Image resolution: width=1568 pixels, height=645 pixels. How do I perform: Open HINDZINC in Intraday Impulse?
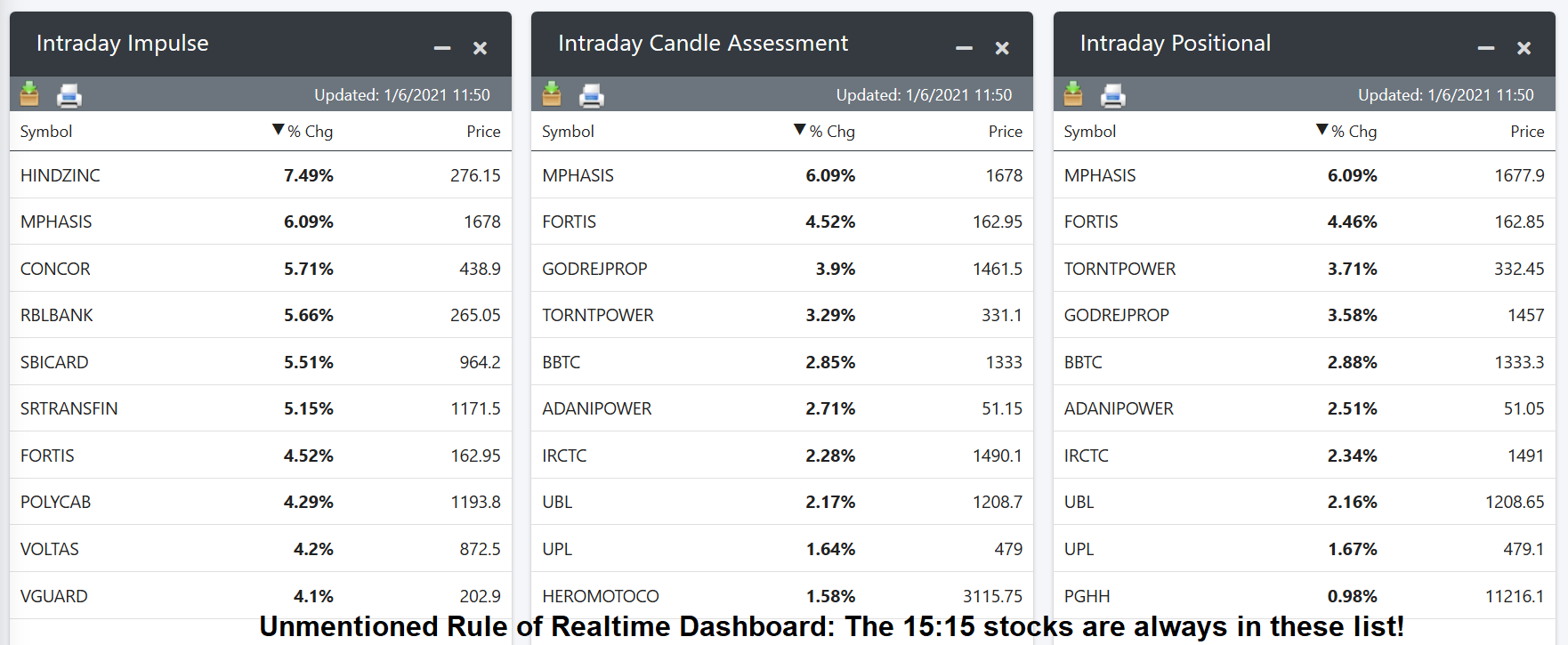[x=61, y=175]
